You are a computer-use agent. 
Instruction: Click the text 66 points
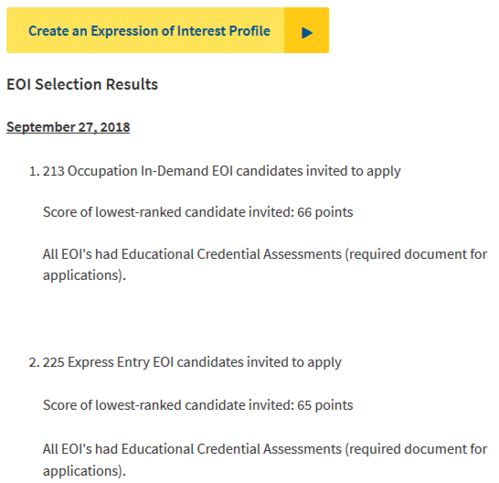coord(325,212)
